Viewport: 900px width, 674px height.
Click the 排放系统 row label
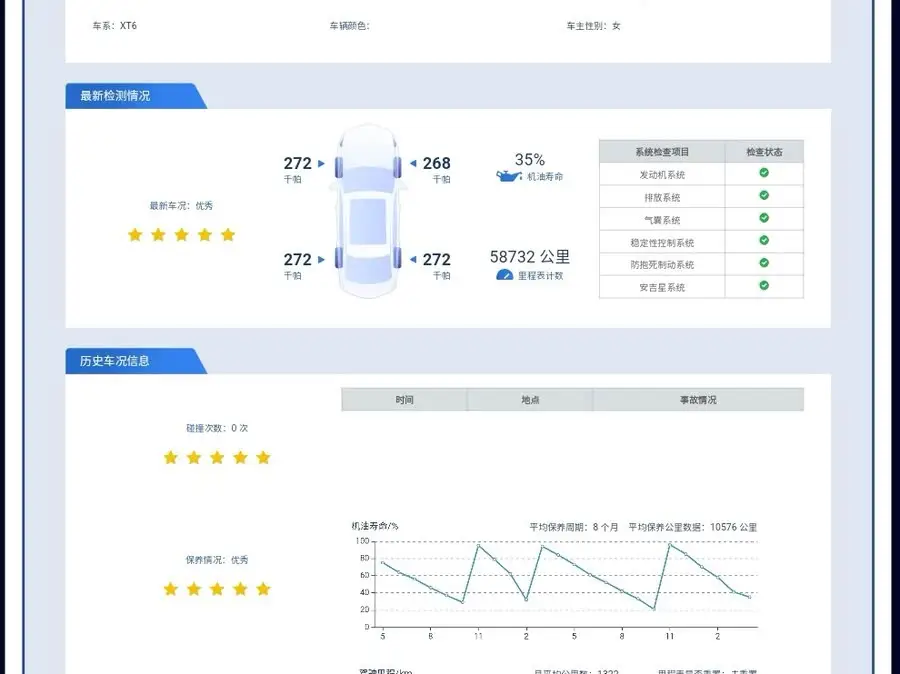[662, 197]
